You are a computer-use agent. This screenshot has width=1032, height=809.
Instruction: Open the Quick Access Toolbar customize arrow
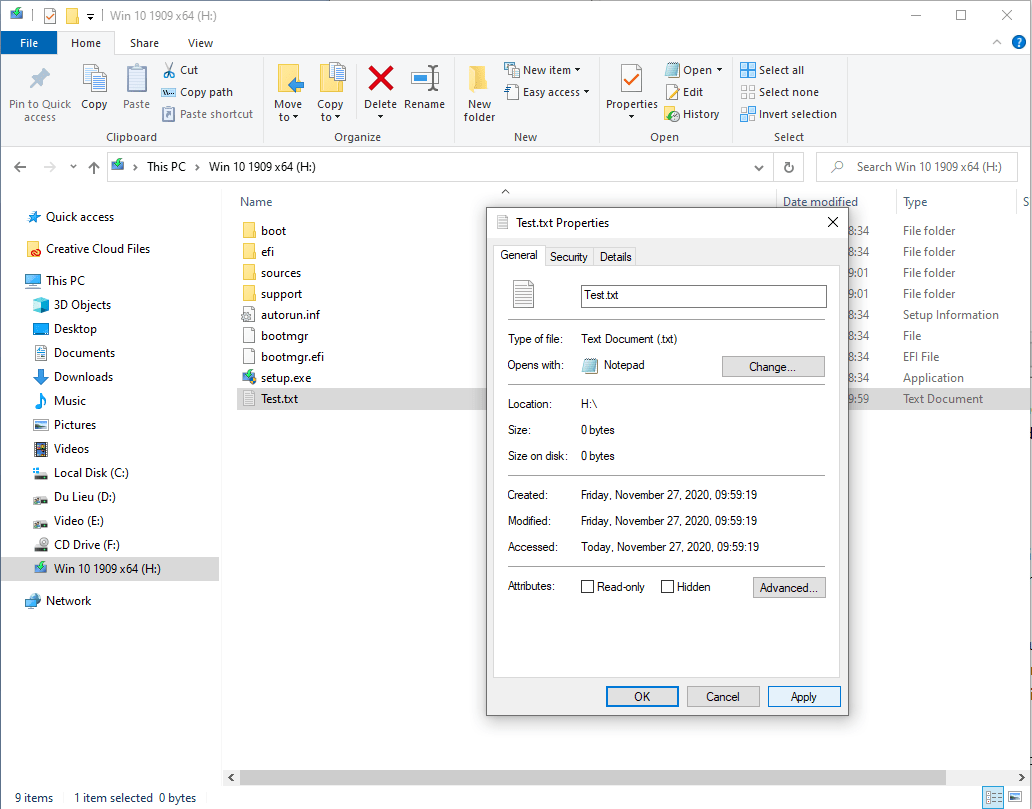pos(91,16)
